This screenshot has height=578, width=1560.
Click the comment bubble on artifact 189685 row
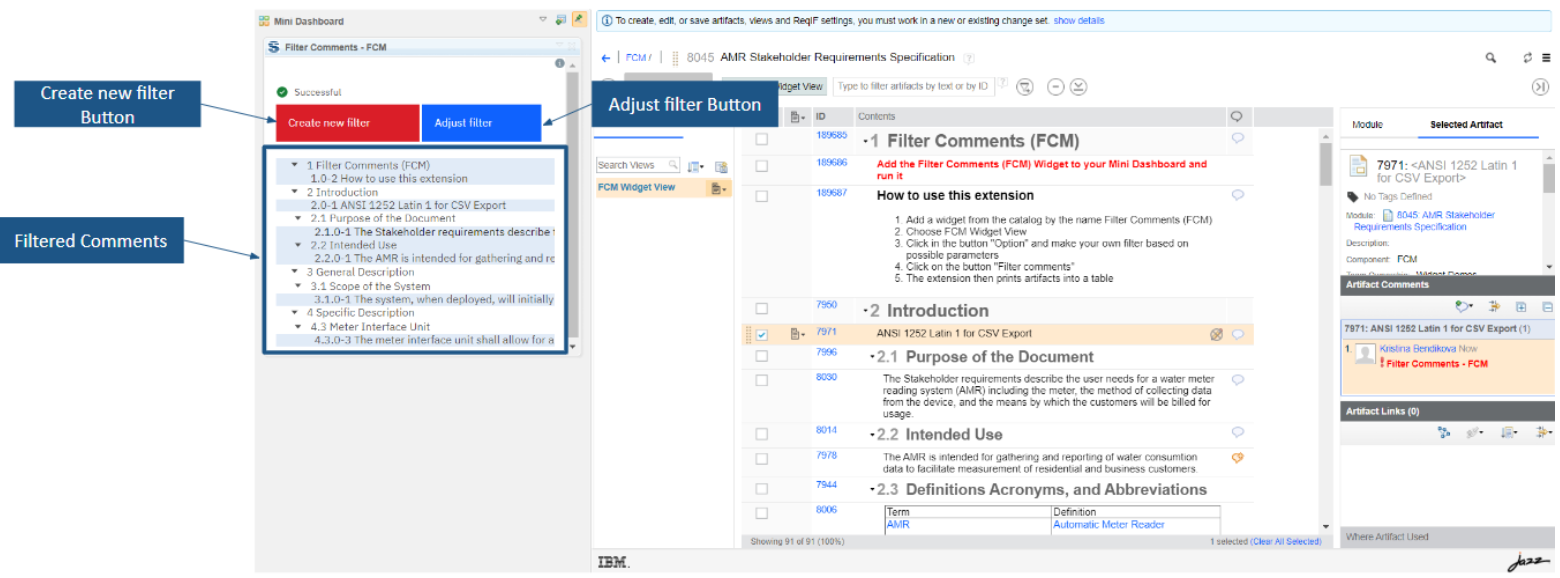pos(1238,139)
